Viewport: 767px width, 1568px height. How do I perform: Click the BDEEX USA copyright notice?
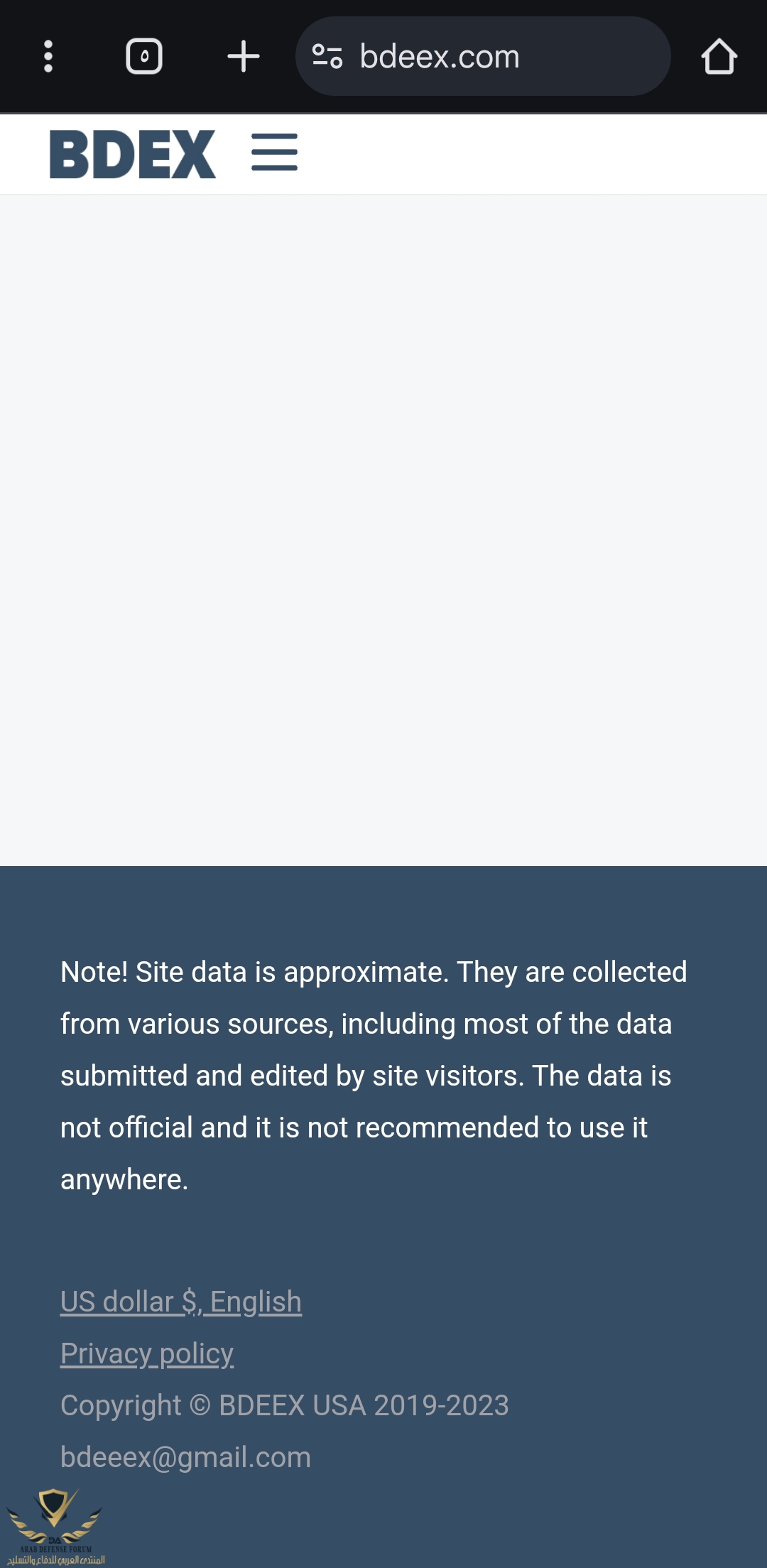(284, 1405)
